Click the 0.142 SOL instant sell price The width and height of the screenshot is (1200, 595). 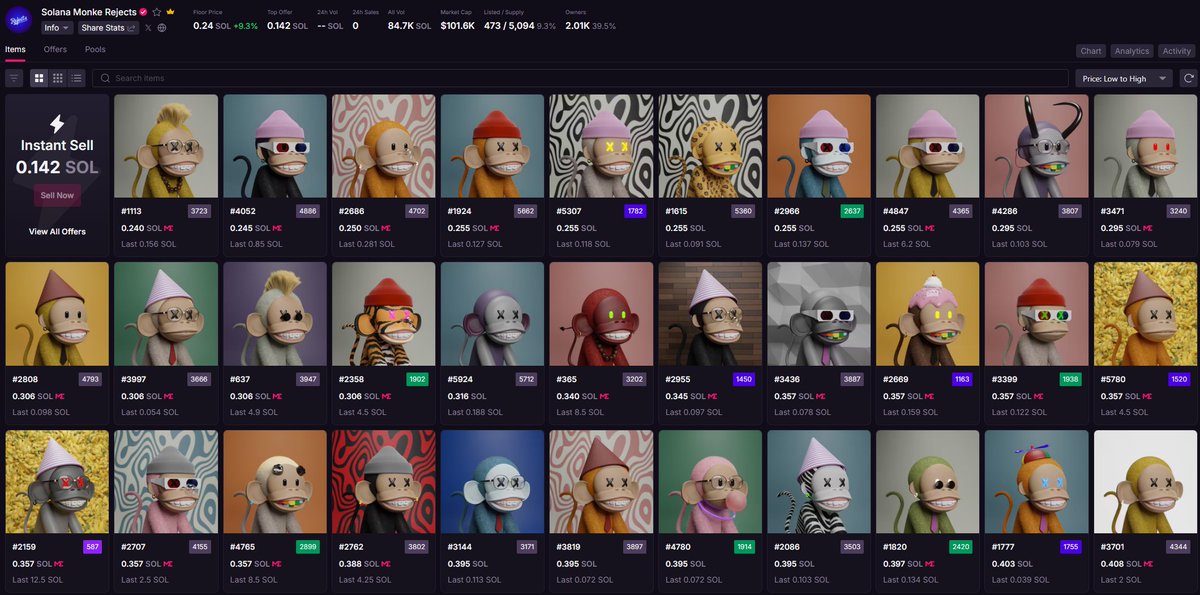[57, 167]
